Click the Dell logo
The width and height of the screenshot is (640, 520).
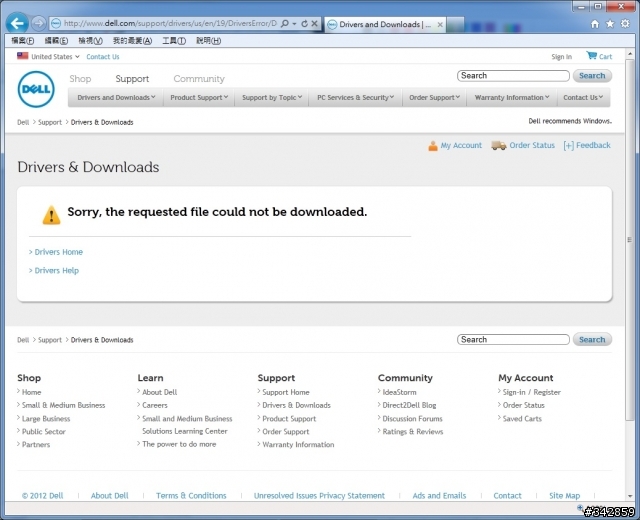point(36,89)
